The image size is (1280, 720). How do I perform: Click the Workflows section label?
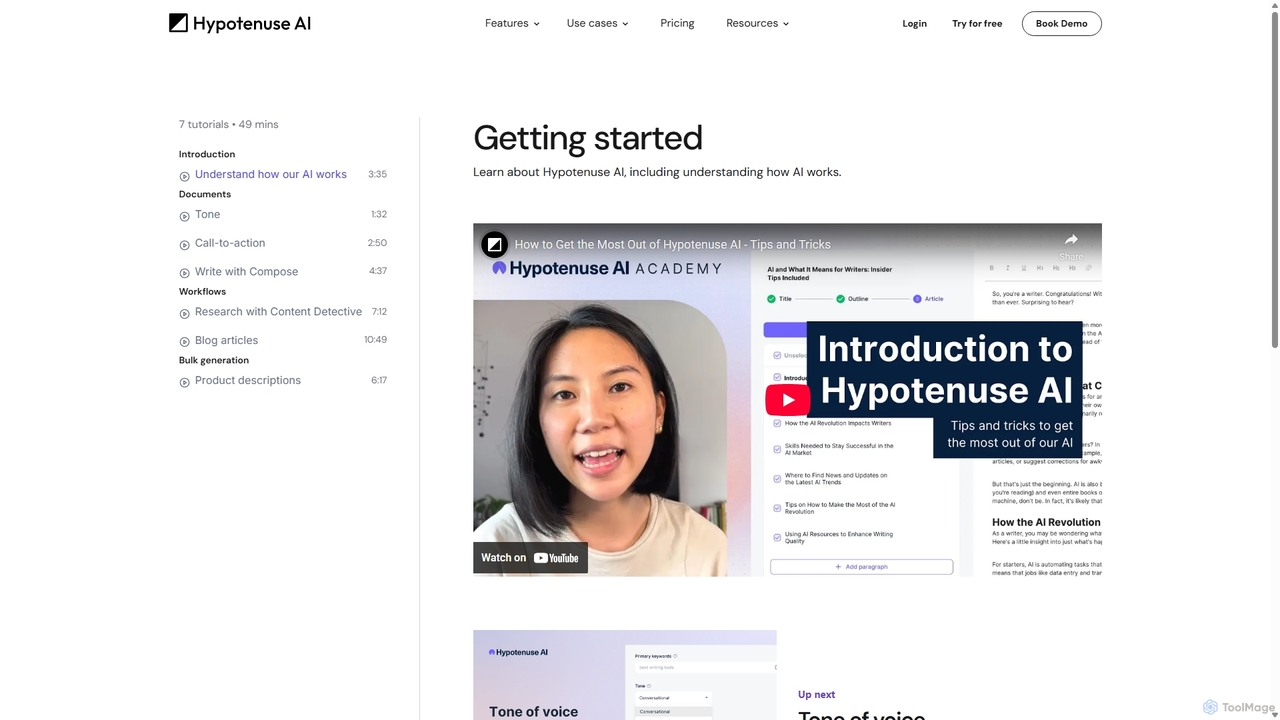point(202,291)
